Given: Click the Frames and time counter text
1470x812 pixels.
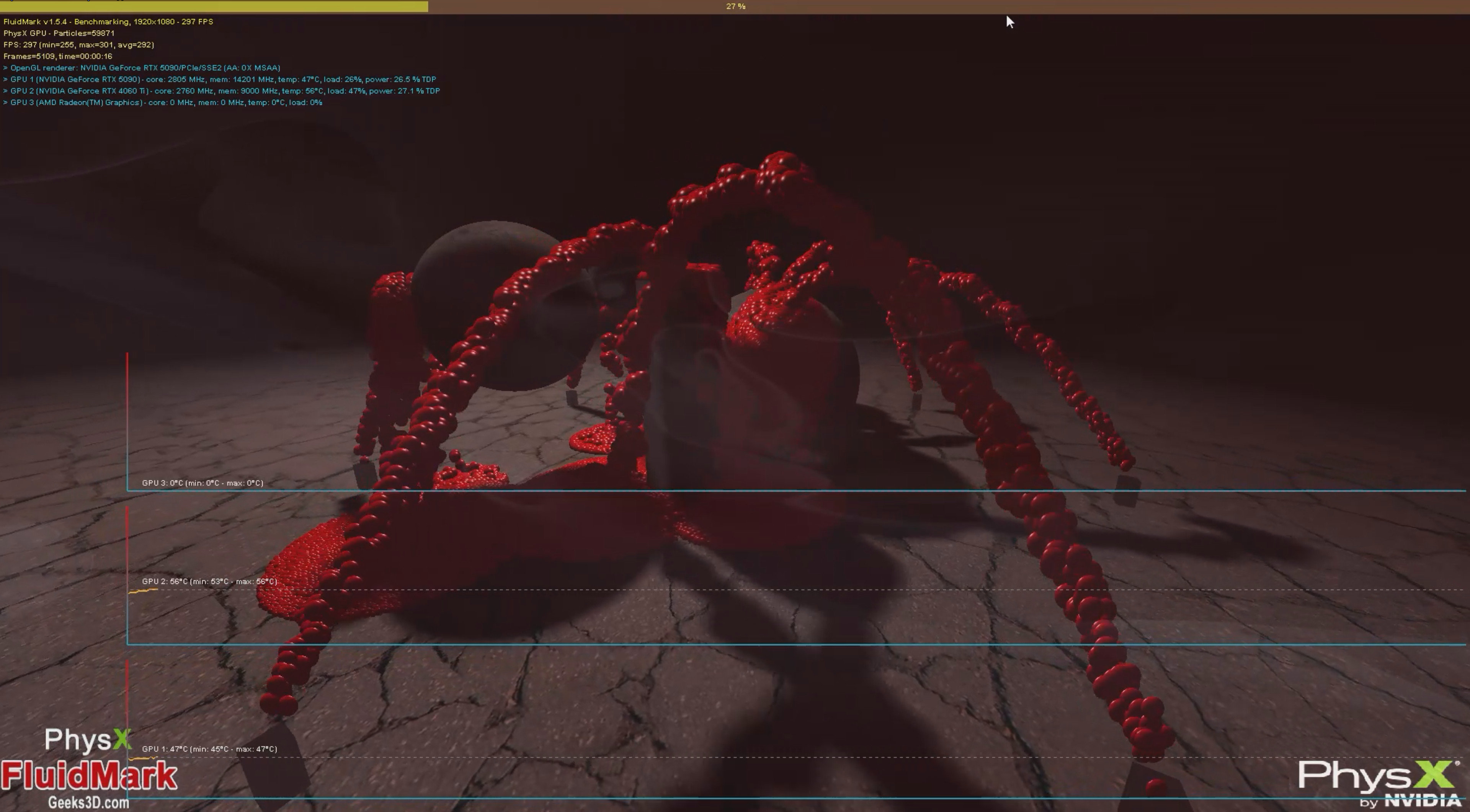Looking at the screenshot, I should coord(58,57).
